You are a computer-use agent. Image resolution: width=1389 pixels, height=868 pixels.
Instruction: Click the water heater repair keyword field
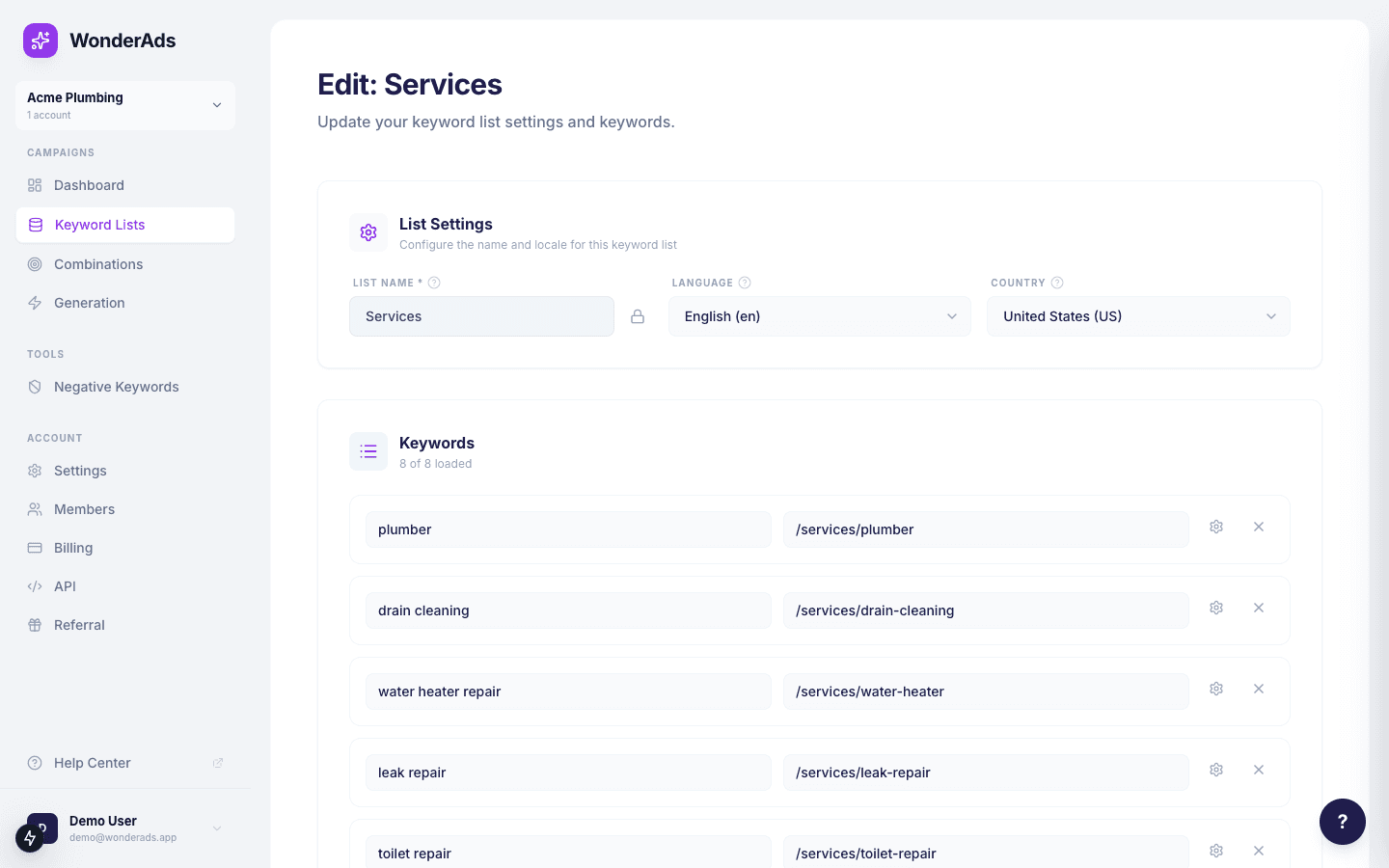coord(567,691)
